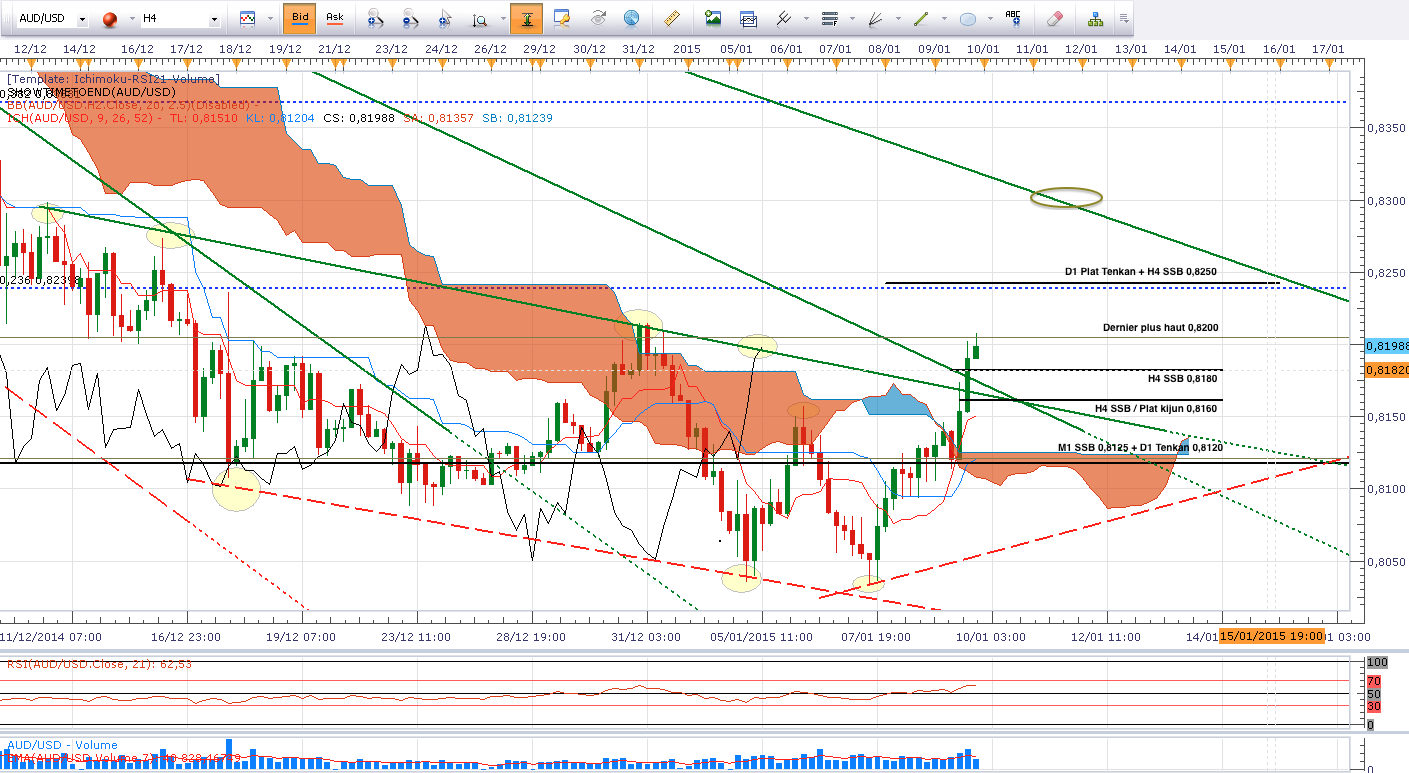The height and width of the screenshot is (773, 1409).
Task: Click the zoom out magnifier icon
Action: [411, 18]
